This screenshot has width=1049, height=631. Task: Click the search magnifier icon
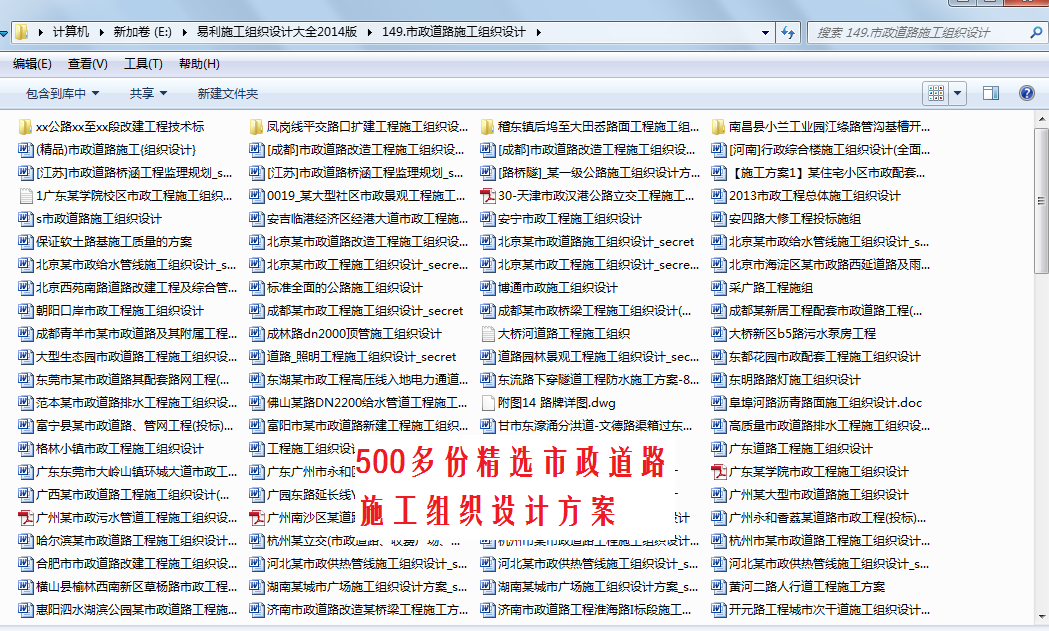click(1032, 32)
